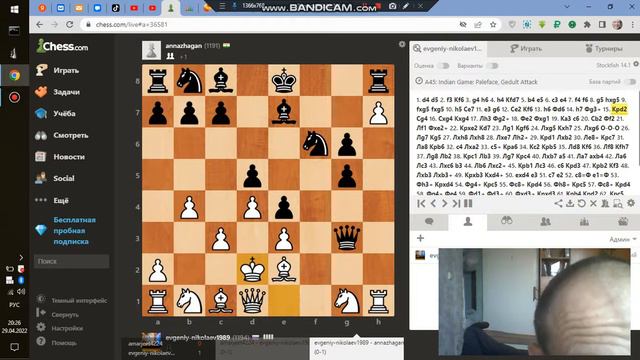The height and width of the screenshot is (360, 640).
Task: Switch to the clubs group tab
Action: tap(623, 221)
